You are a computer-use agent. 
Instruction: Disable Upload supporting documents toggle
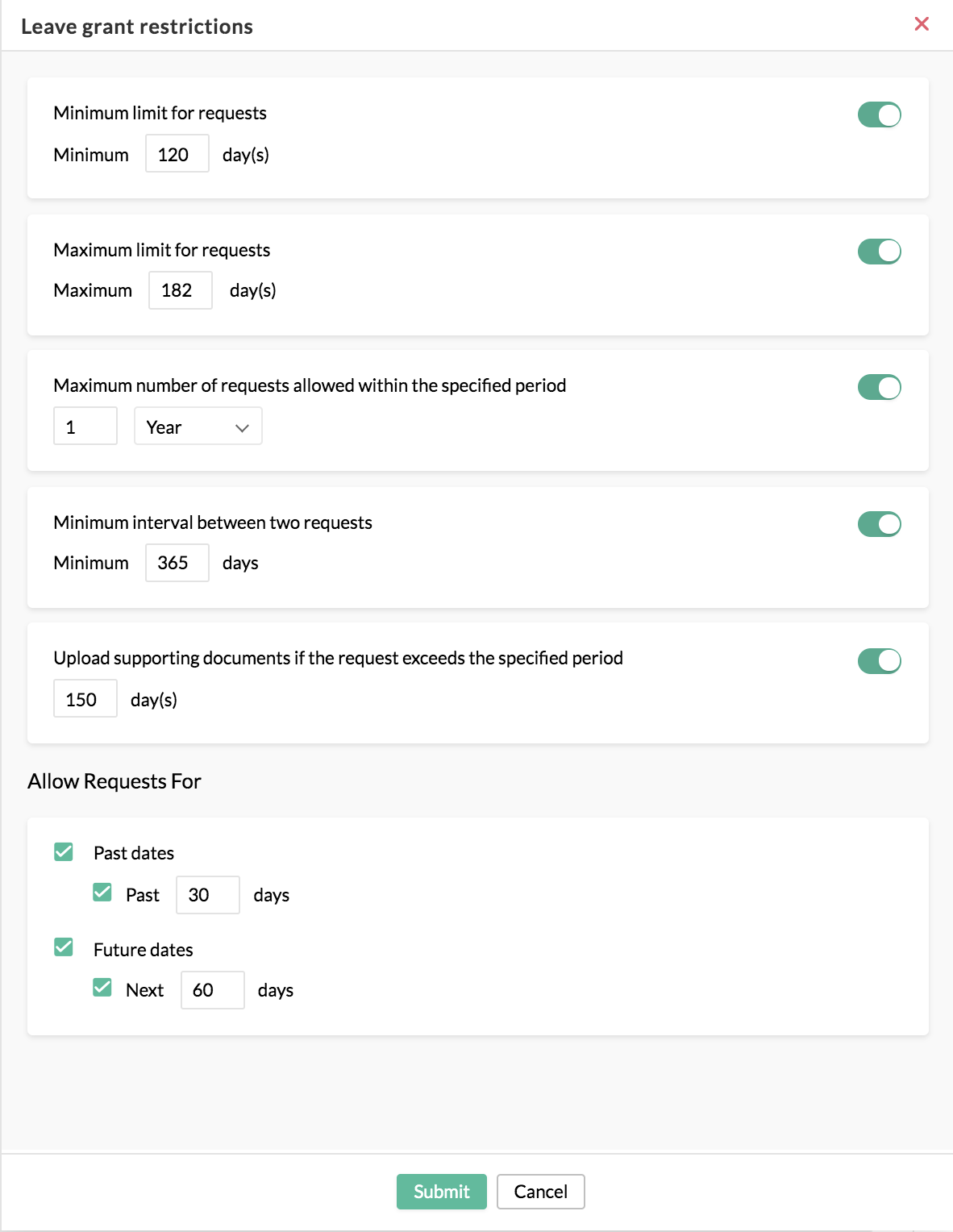[879, 660]
